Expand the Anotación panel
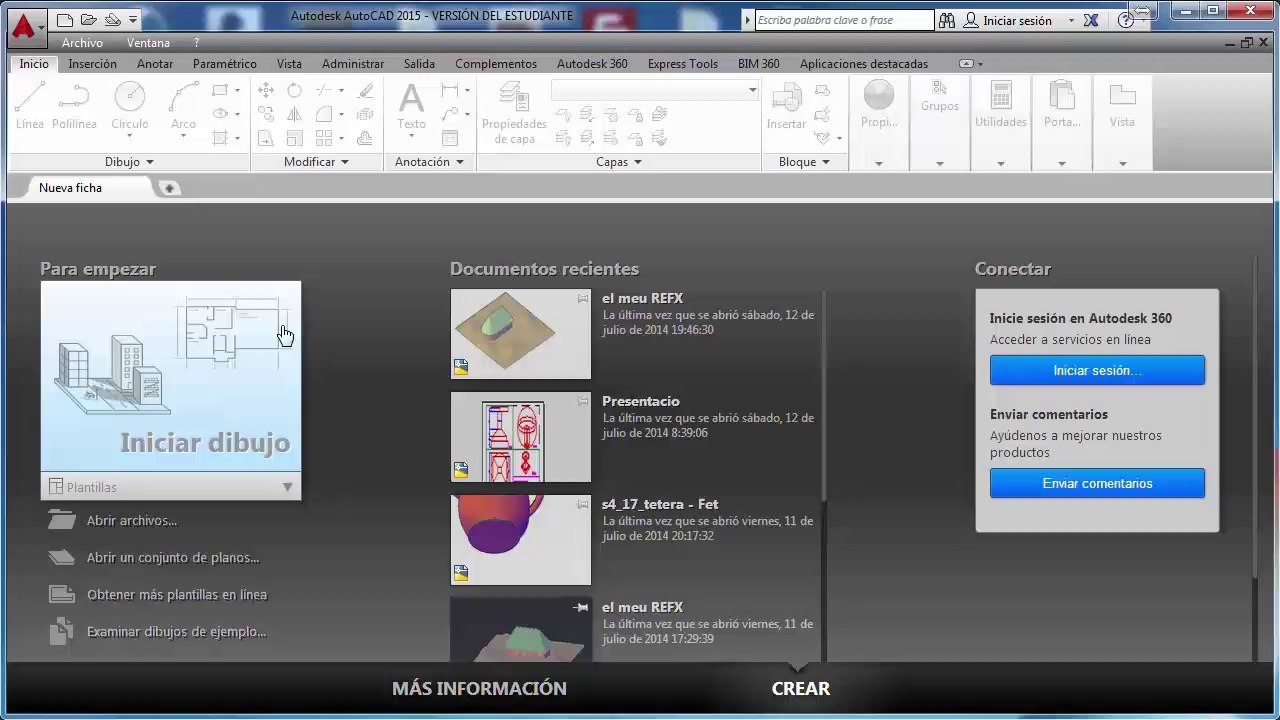 tap(429, 162)
